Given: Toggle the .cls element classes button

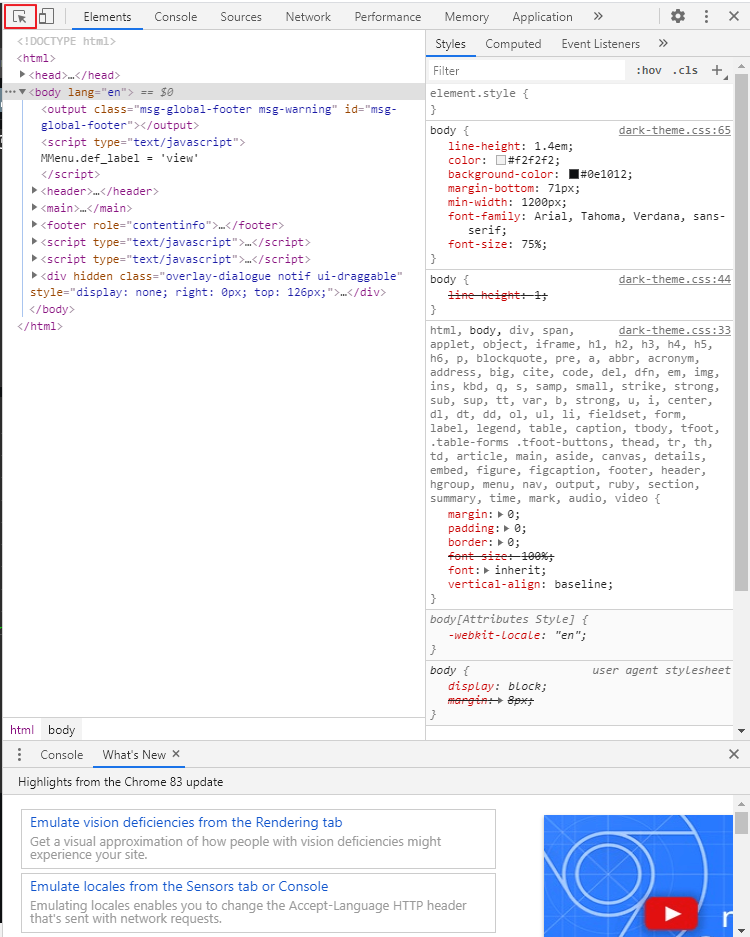Looking at the screenshot, I should pyautogui.click(x=685, y=71).
